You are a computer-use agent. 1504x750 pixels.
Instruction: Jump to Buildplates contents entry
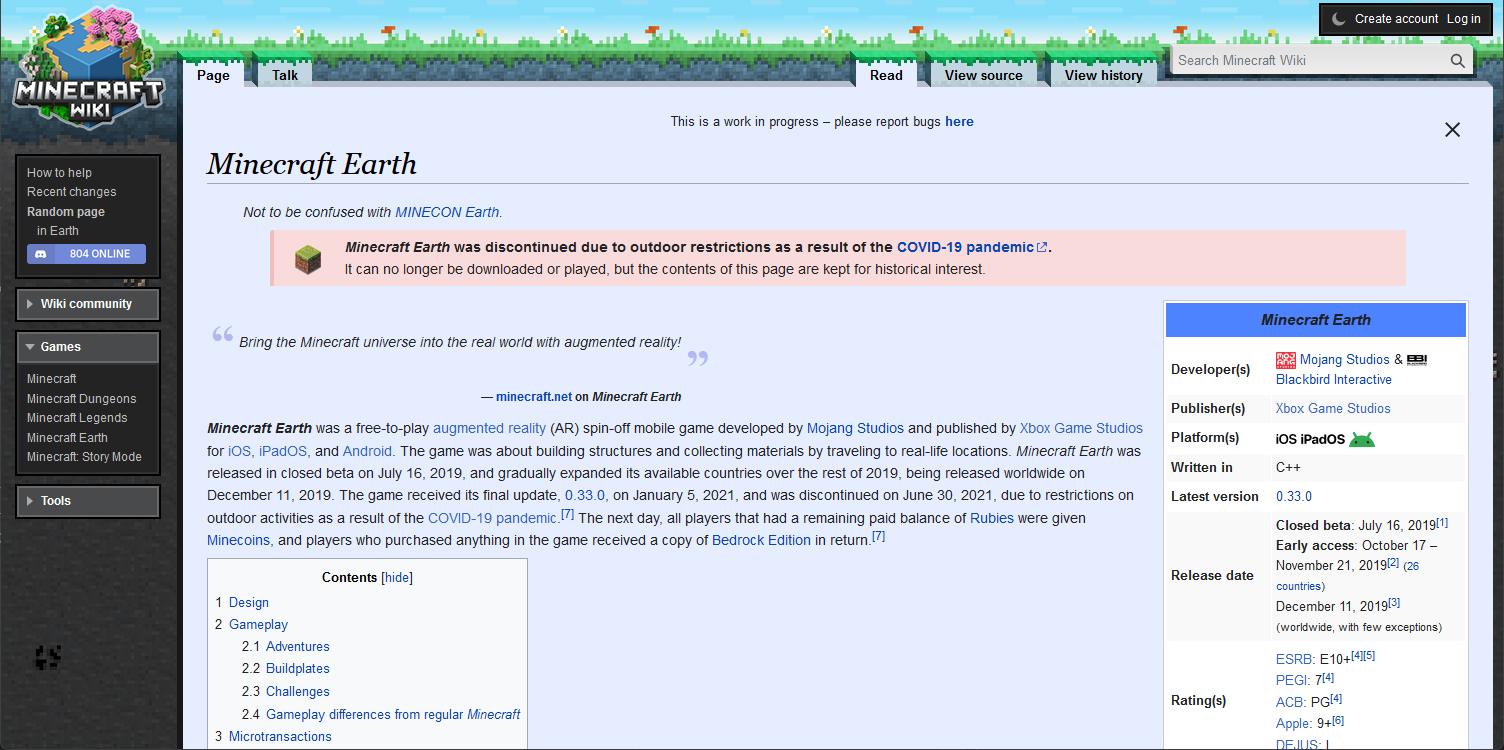coord(298,669)
